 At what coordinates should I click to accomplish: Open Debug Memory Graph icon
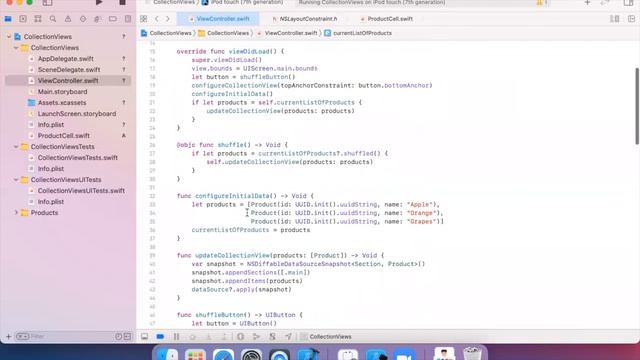256,337
